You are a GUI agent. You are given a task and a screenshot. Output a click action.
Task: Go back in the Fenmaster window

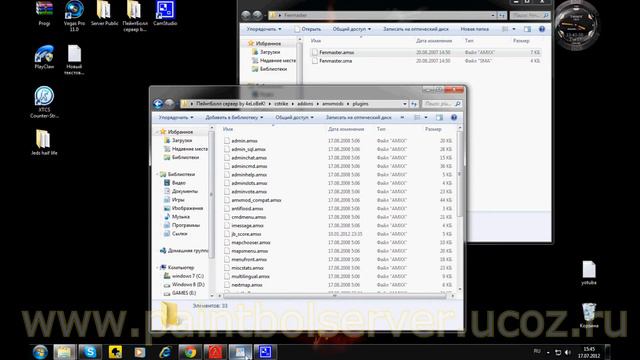click(246, 15)
